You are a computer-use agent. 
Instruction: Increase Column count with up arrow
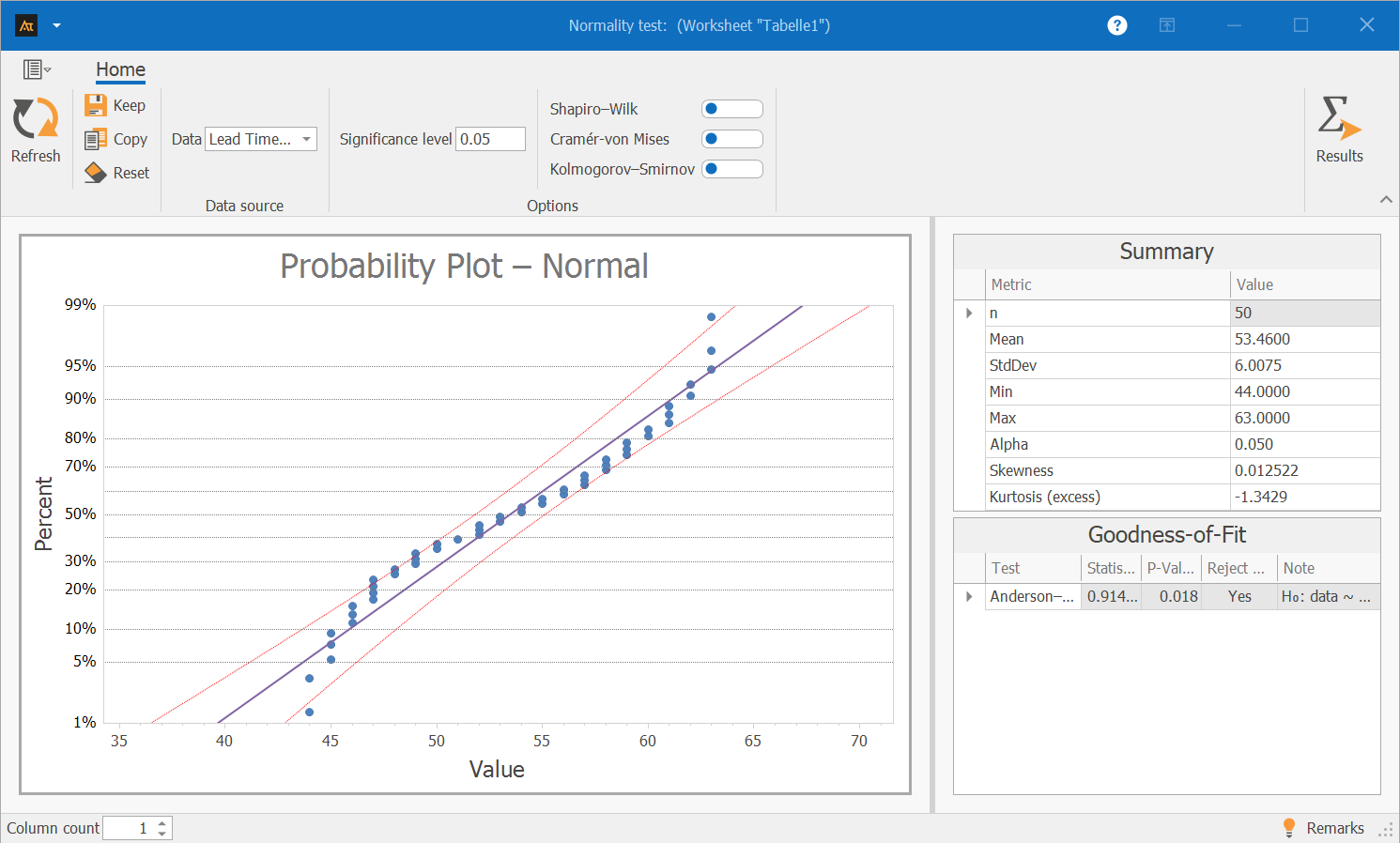tap(162, 822)
